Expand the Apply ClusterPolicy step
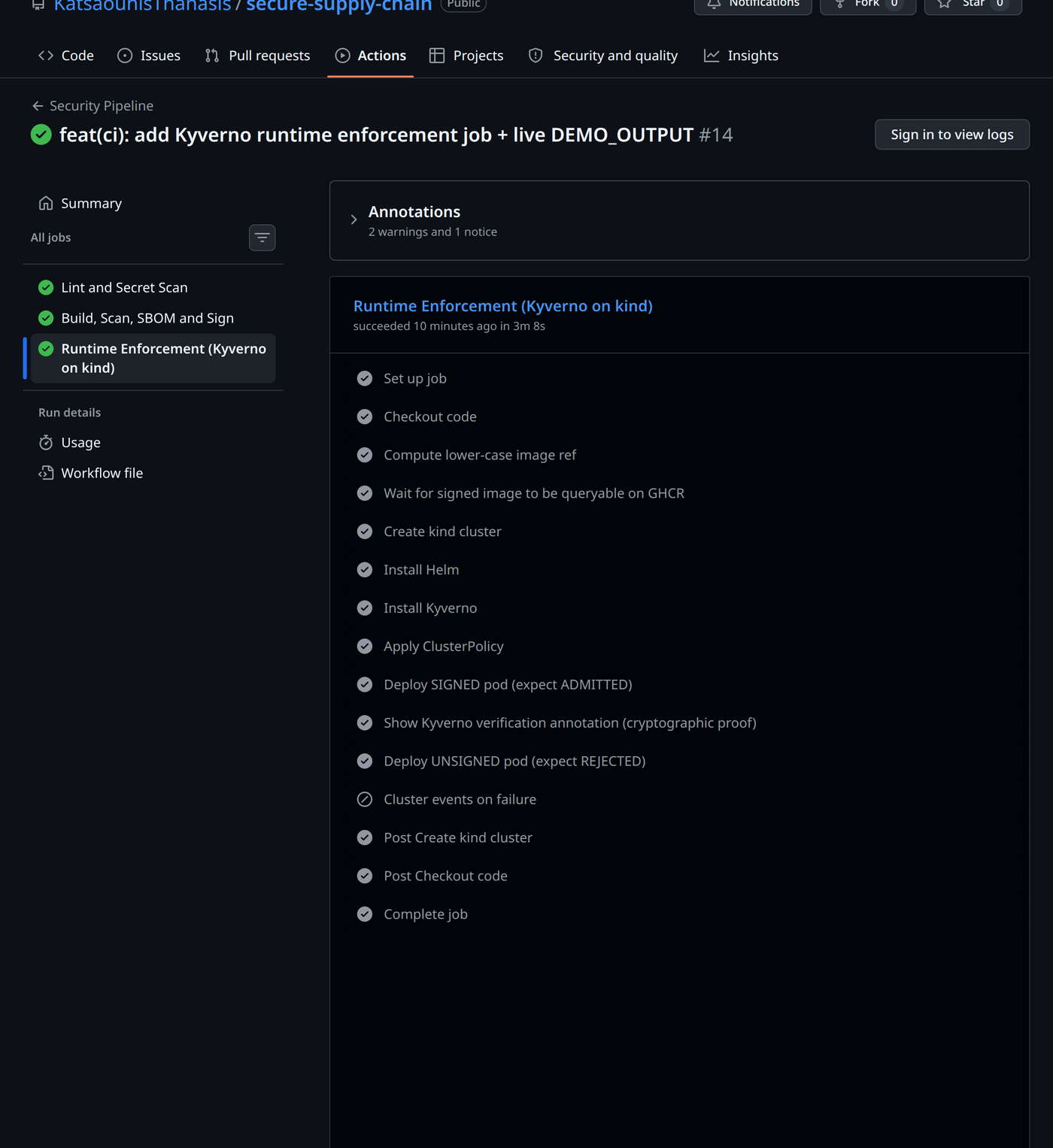 tap(679, 647)
